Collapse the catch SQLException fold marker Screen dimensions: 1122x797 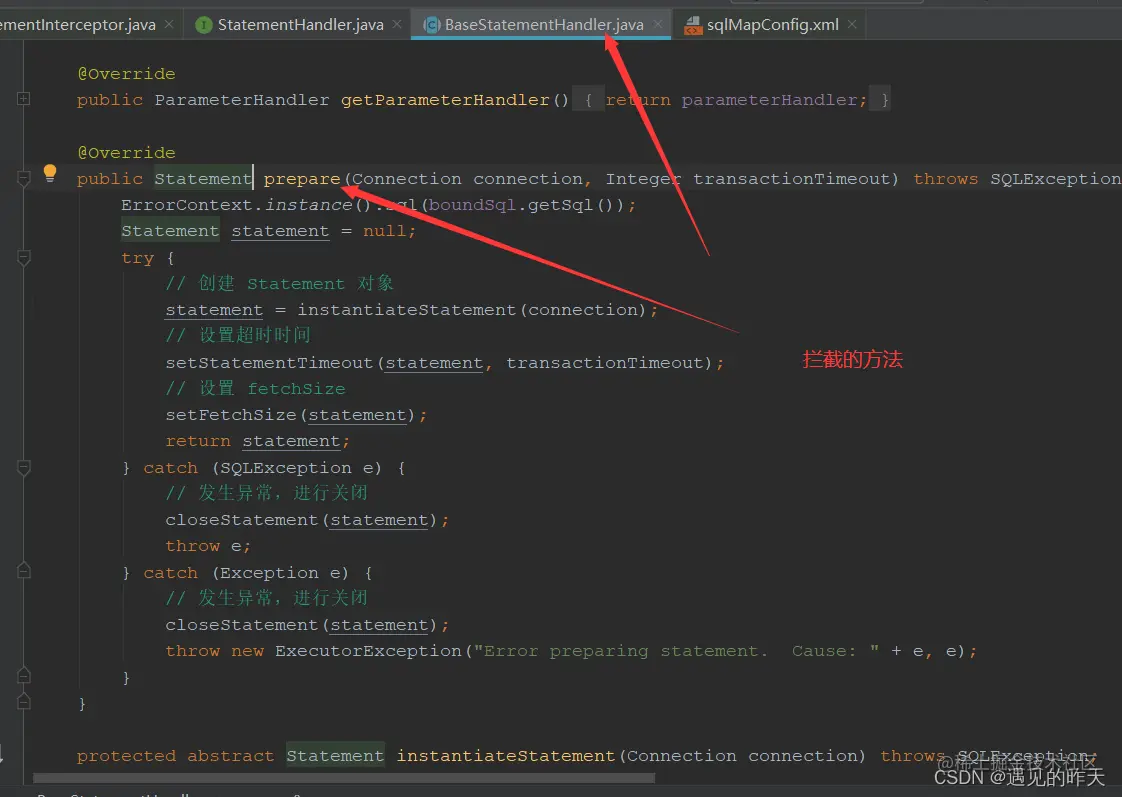pos(24,468)
